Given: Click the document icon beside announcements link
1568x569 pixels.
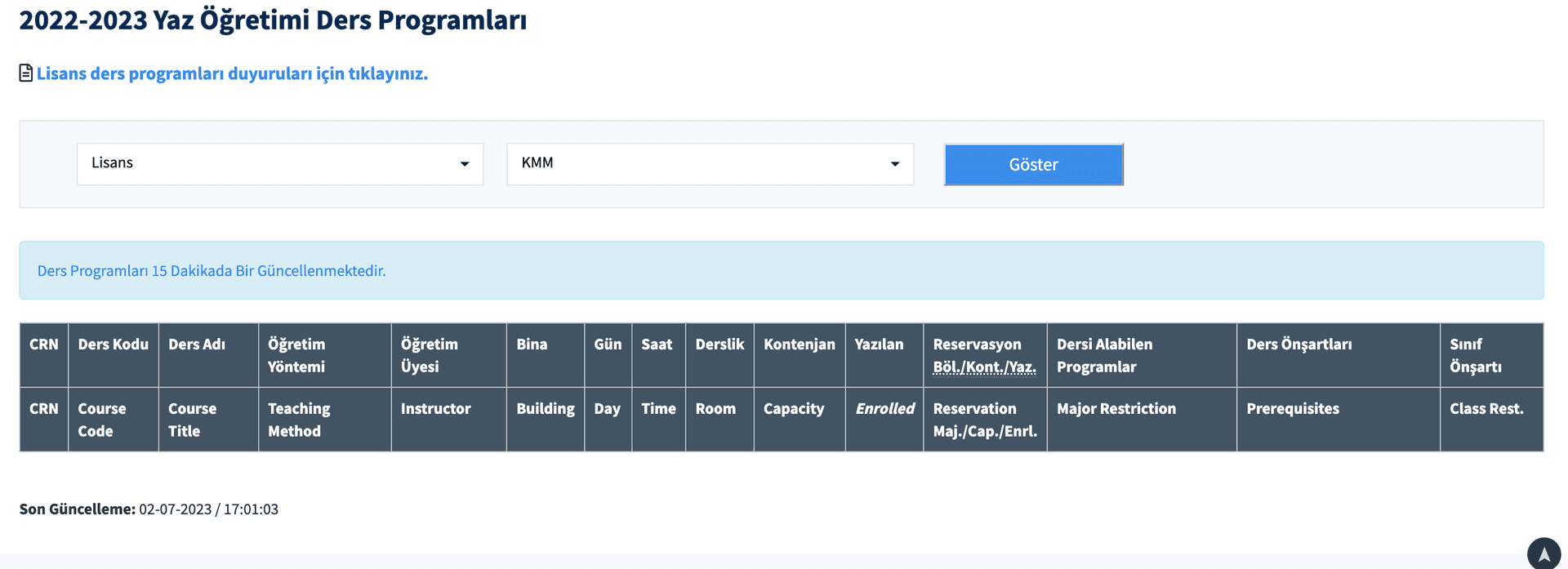Looking at the screenshot, I should pyautogui.click(x=26, y=73).
